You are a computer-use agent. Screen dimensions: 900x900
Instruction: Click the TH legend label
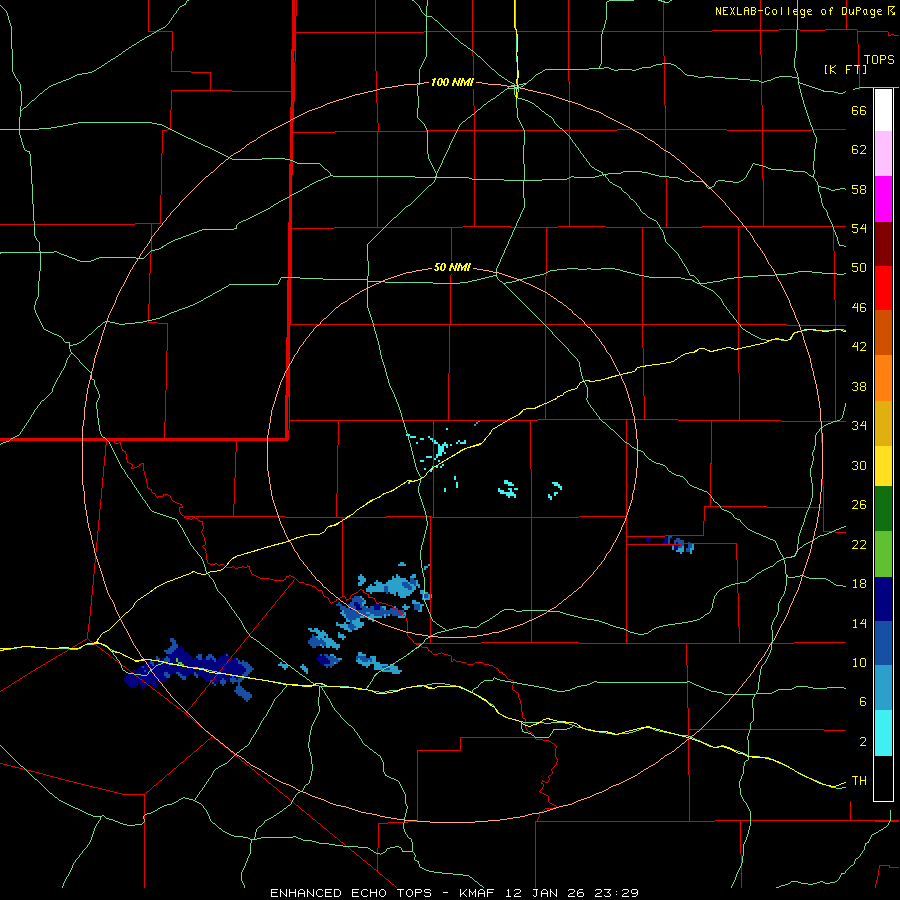[859, 781]
